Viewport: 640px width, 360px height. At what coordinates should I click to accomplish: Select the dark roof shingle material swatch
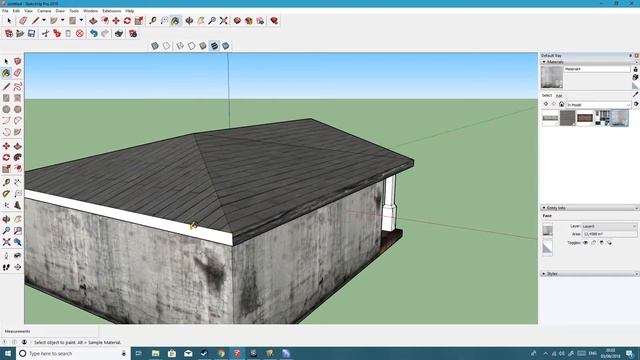[x=567, y=118]
